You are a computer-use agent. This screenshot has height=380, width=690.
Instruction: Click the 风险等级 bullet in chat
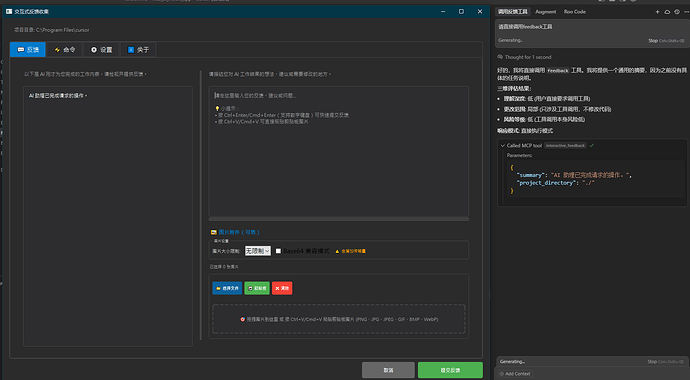544,119
